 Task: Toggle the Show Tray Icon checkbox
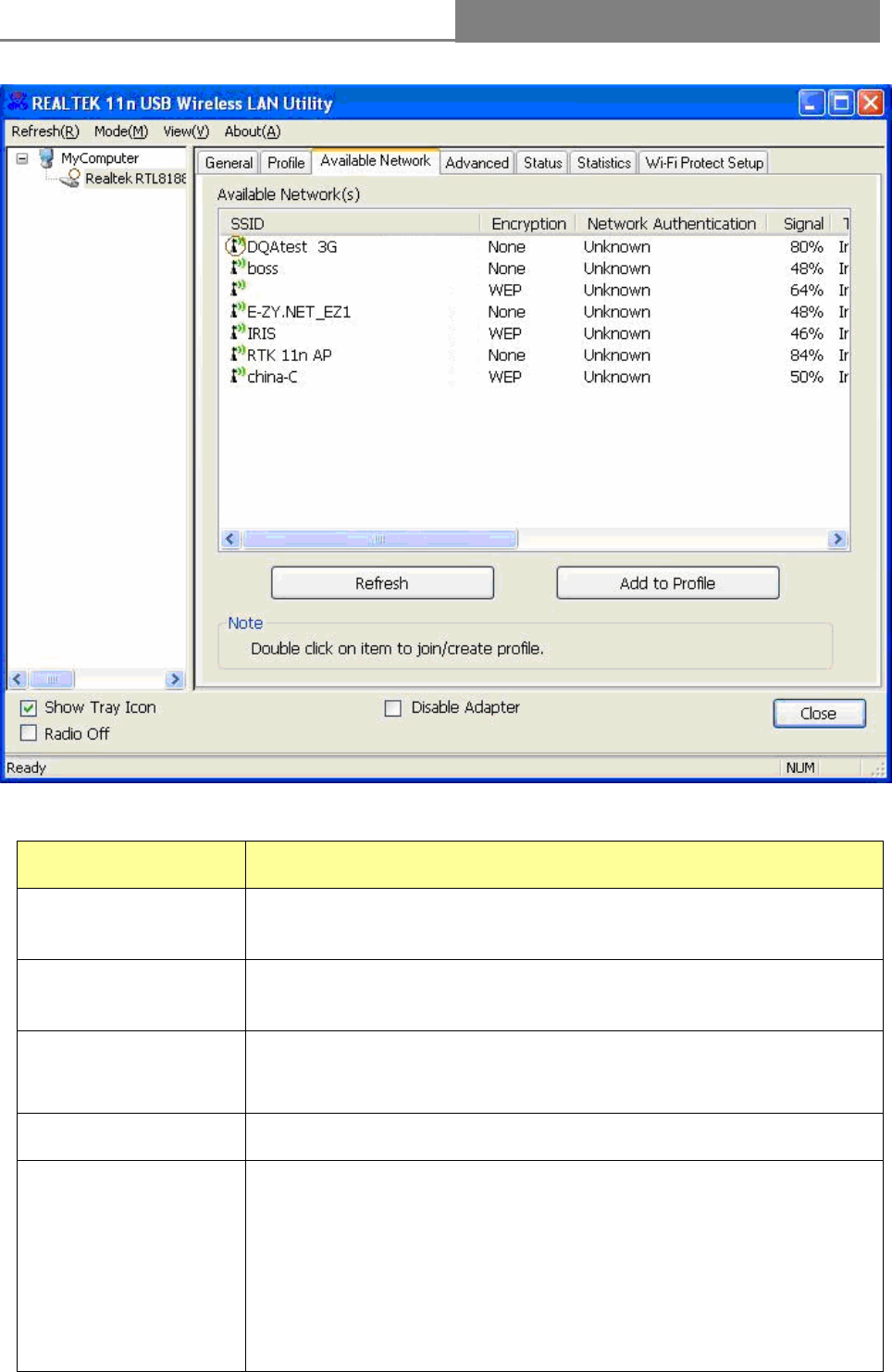[x=29, y=707]
